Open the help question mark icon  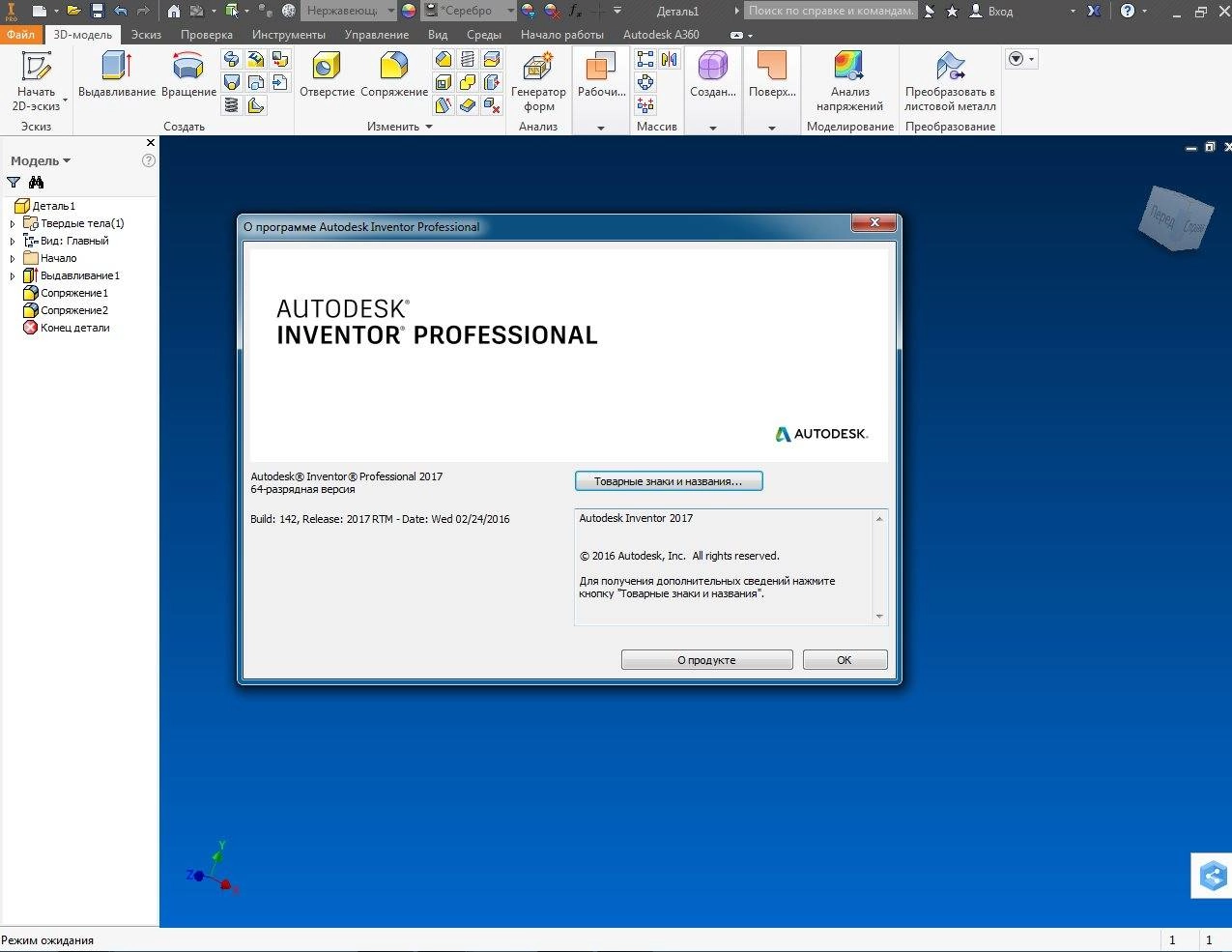1127,11
